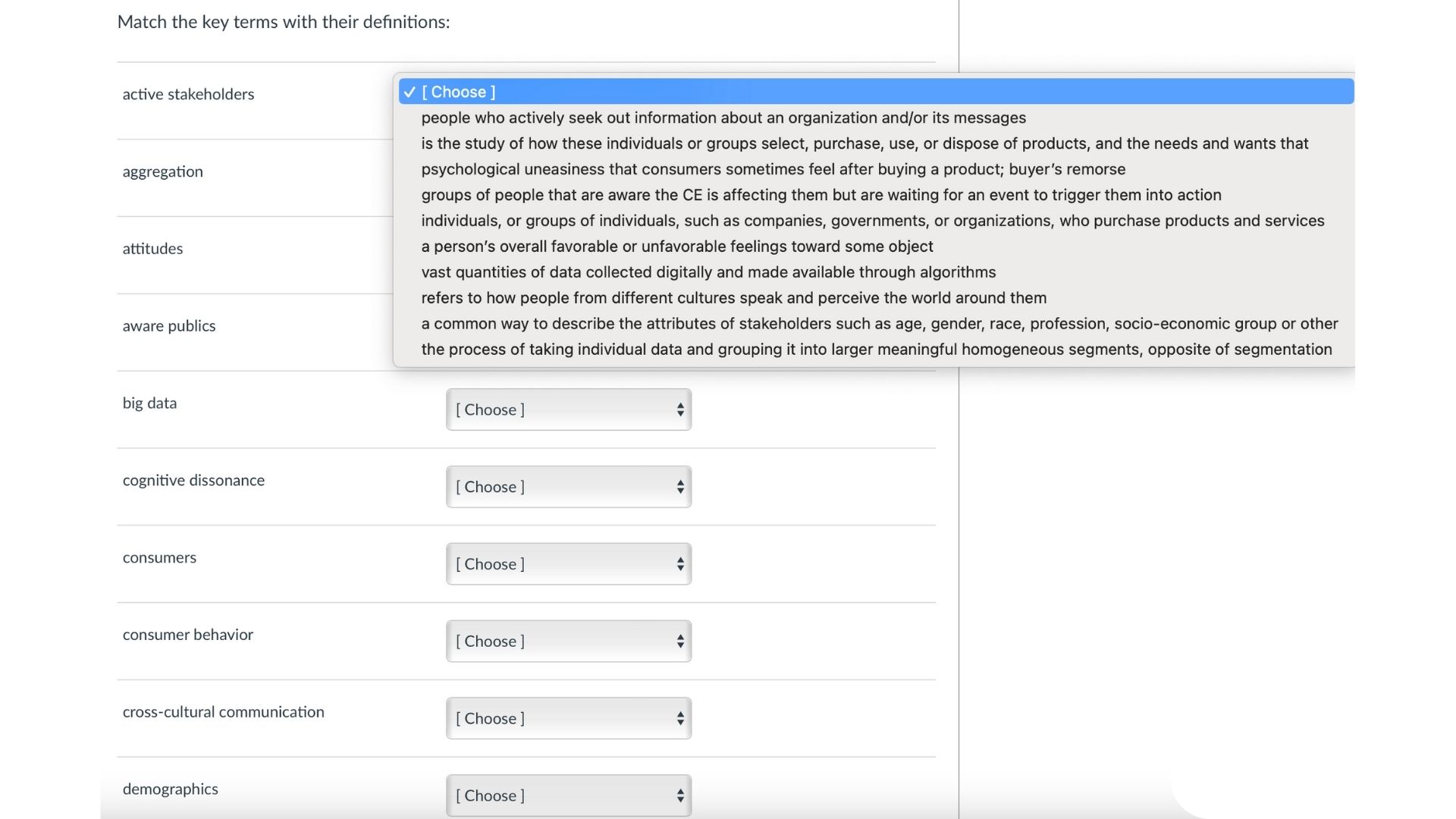Select definition 'people who actively seek out information'

pyautogui.click(x=723, y=118)
